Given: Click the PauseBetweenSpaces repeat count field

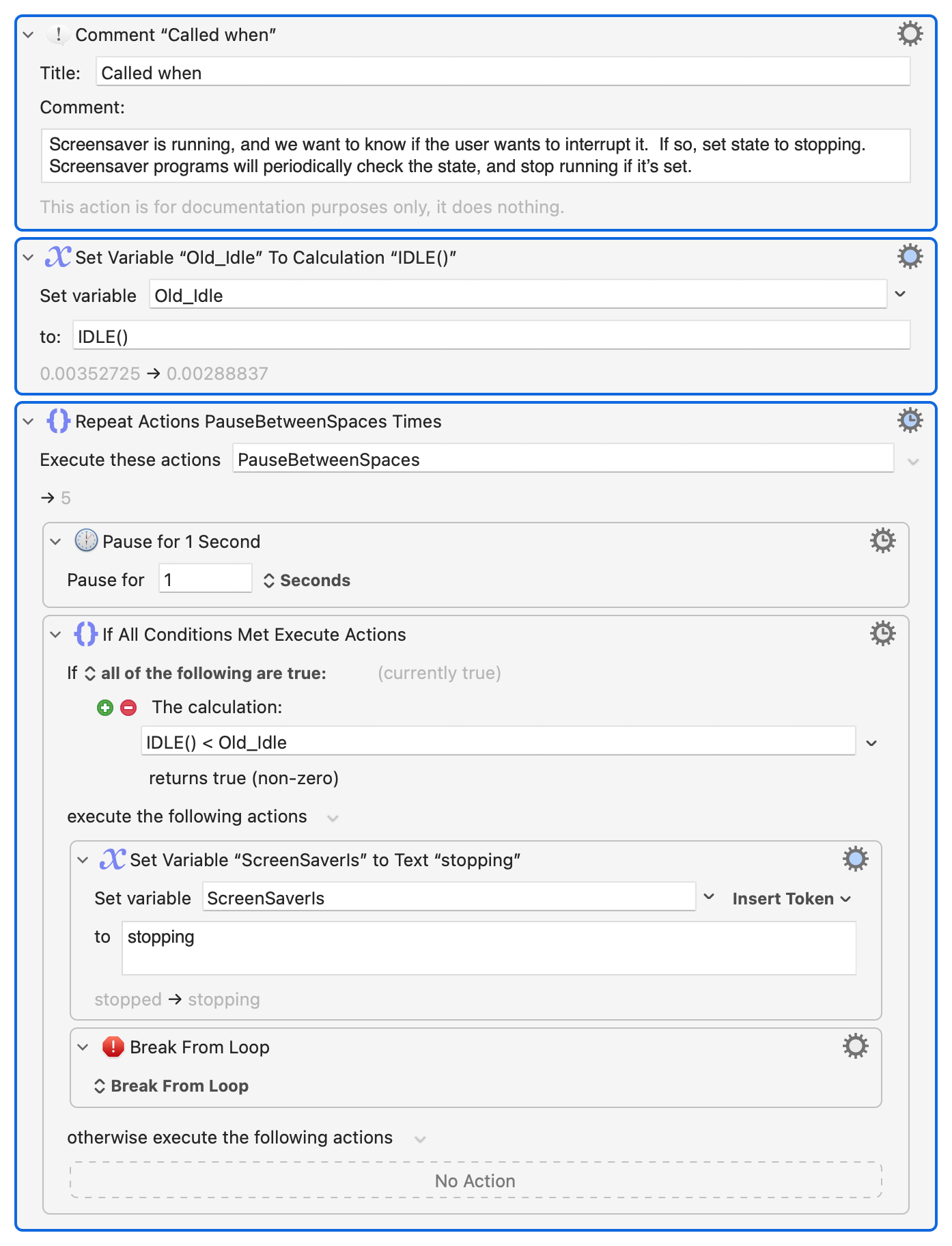Looking at the screenshot, I should click(x=563, y=458).
